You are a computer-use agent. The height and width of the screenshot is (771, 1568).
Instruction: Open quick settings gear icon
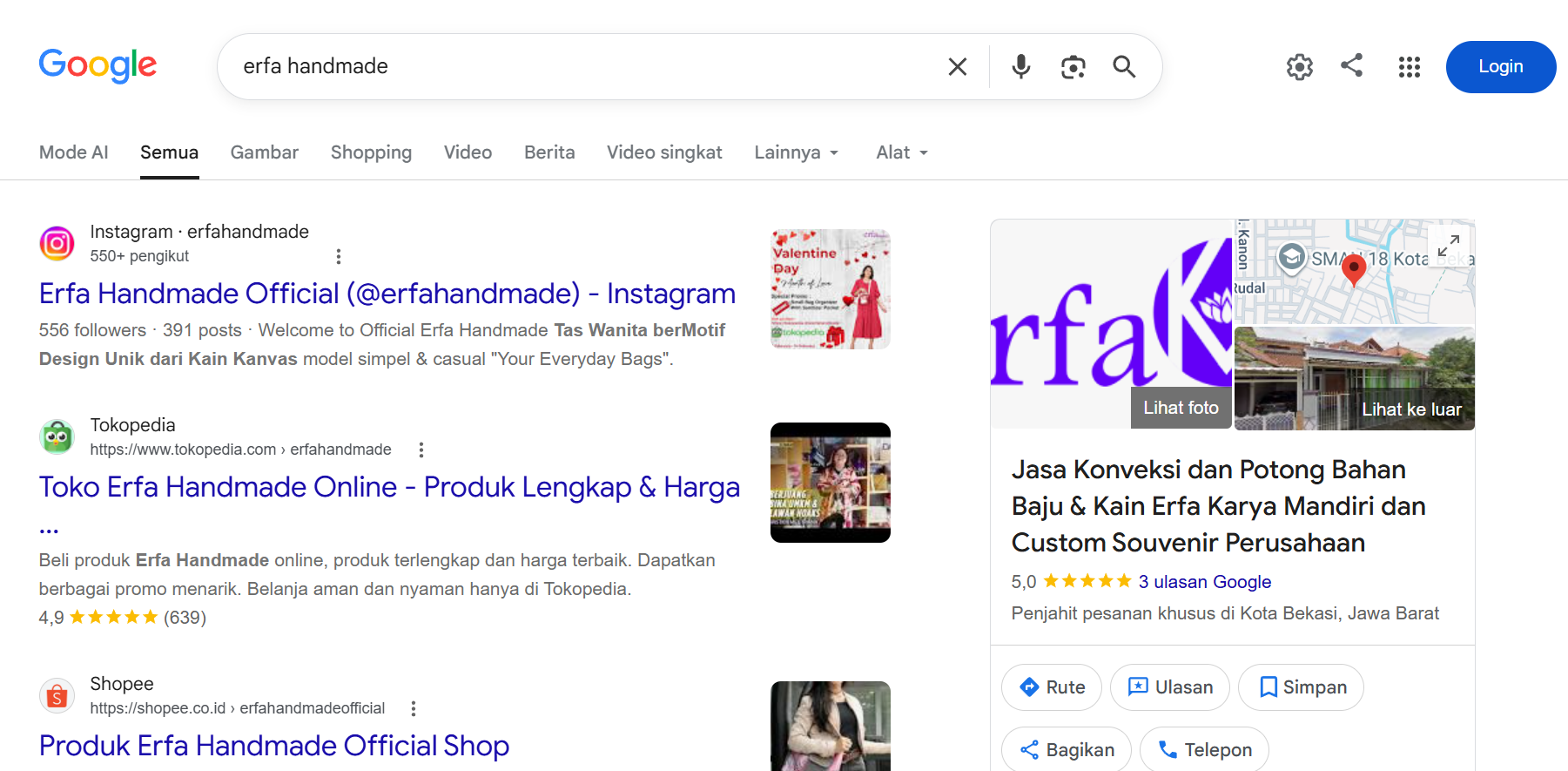coord(1299,67)
